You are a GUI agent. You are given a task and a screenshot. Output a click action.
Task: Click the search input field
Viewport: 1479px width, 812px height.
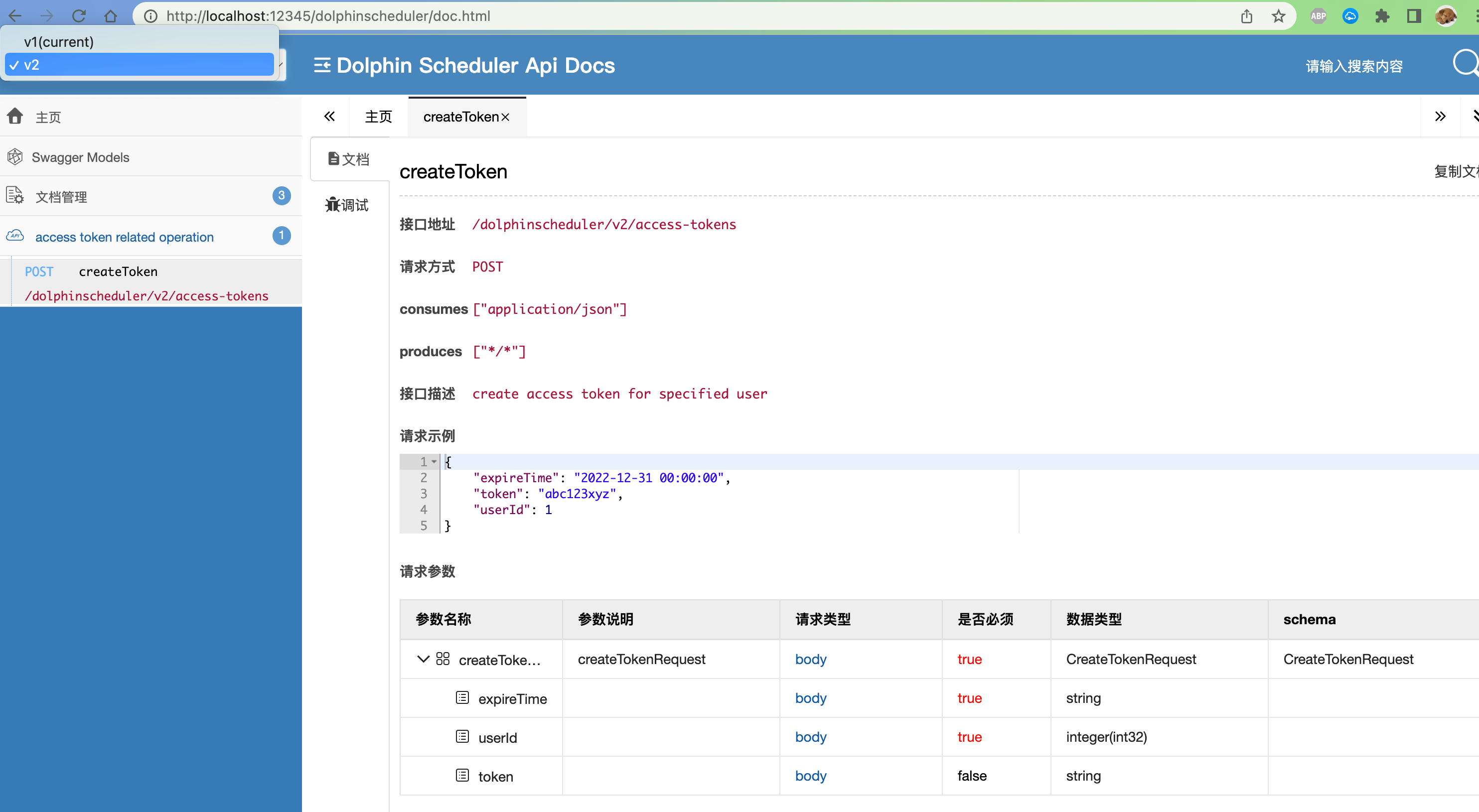point(1354,66)
